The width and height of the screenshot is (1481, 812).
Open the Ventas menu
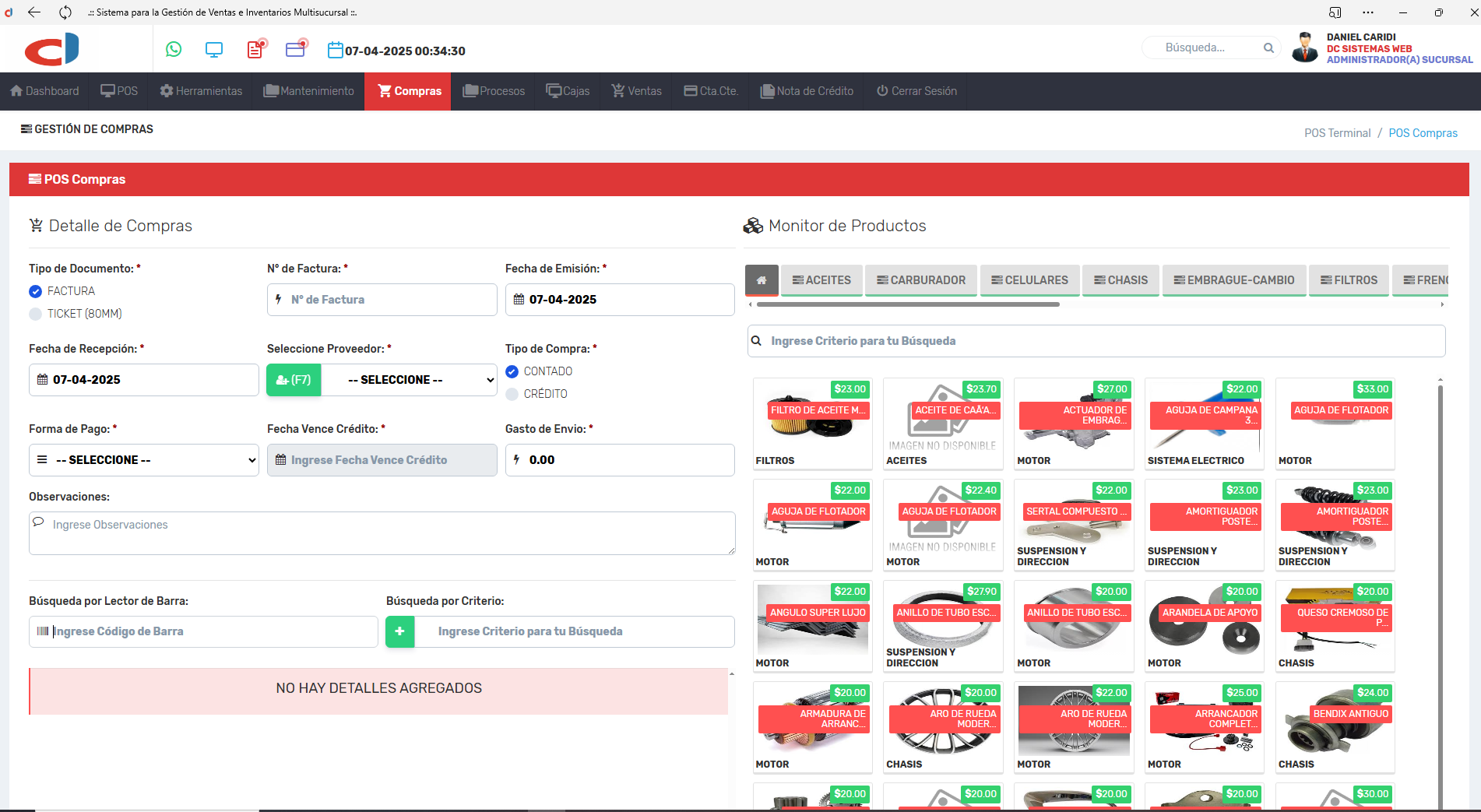[x=636, y=91]
